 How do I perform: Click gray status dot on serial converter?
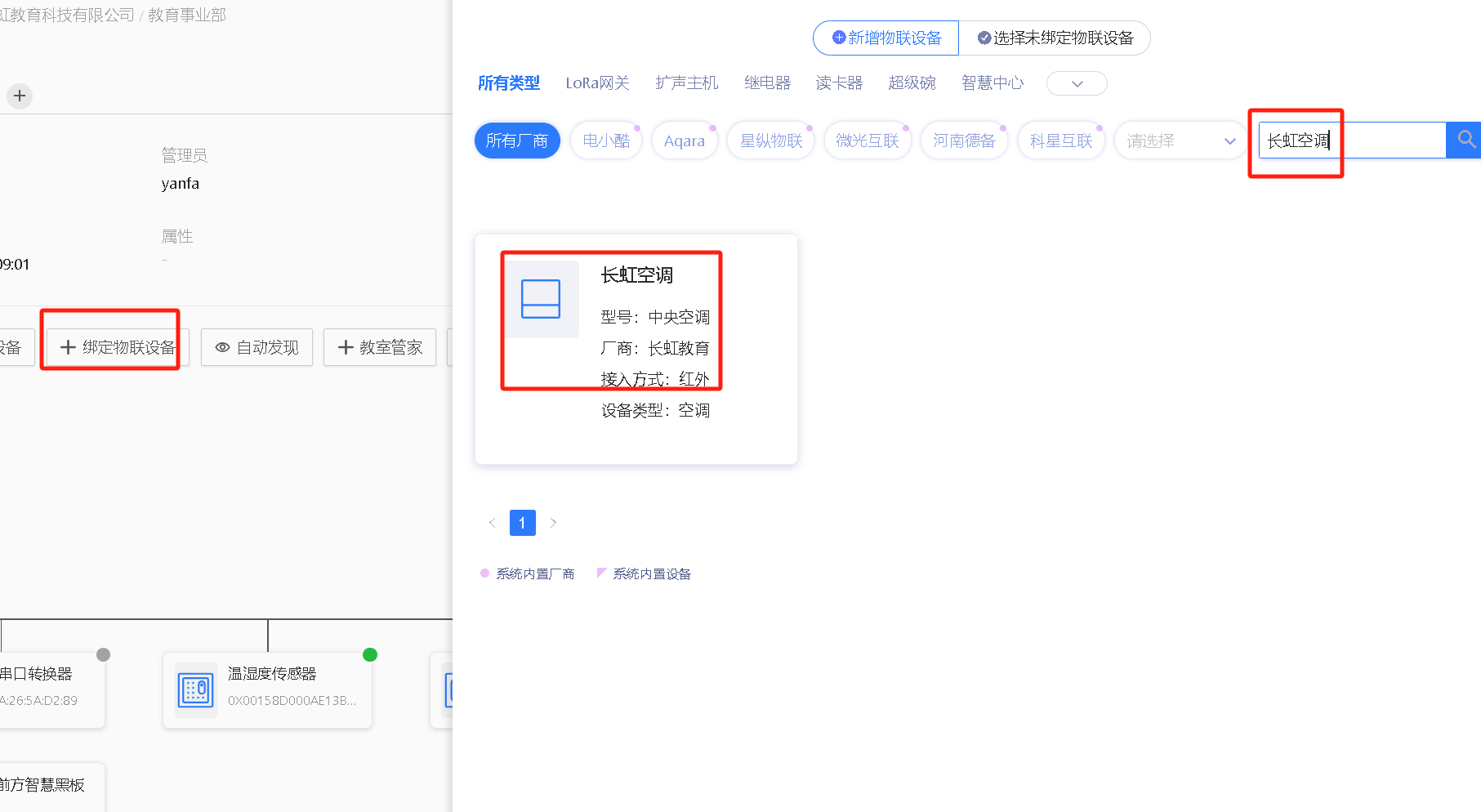tap(103, 654)
